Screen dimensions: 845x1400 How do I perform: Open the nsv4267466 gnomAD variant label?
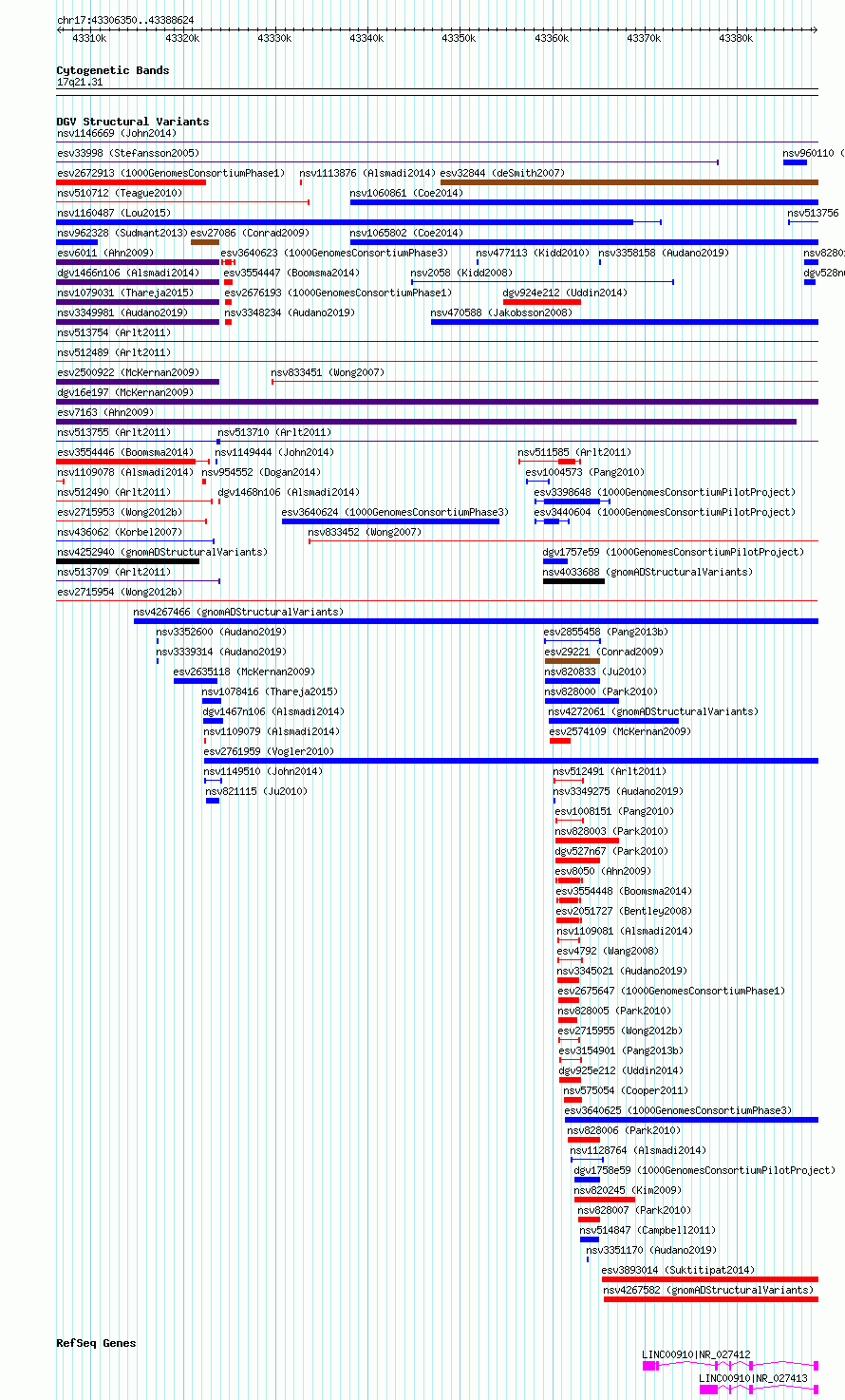238,612
